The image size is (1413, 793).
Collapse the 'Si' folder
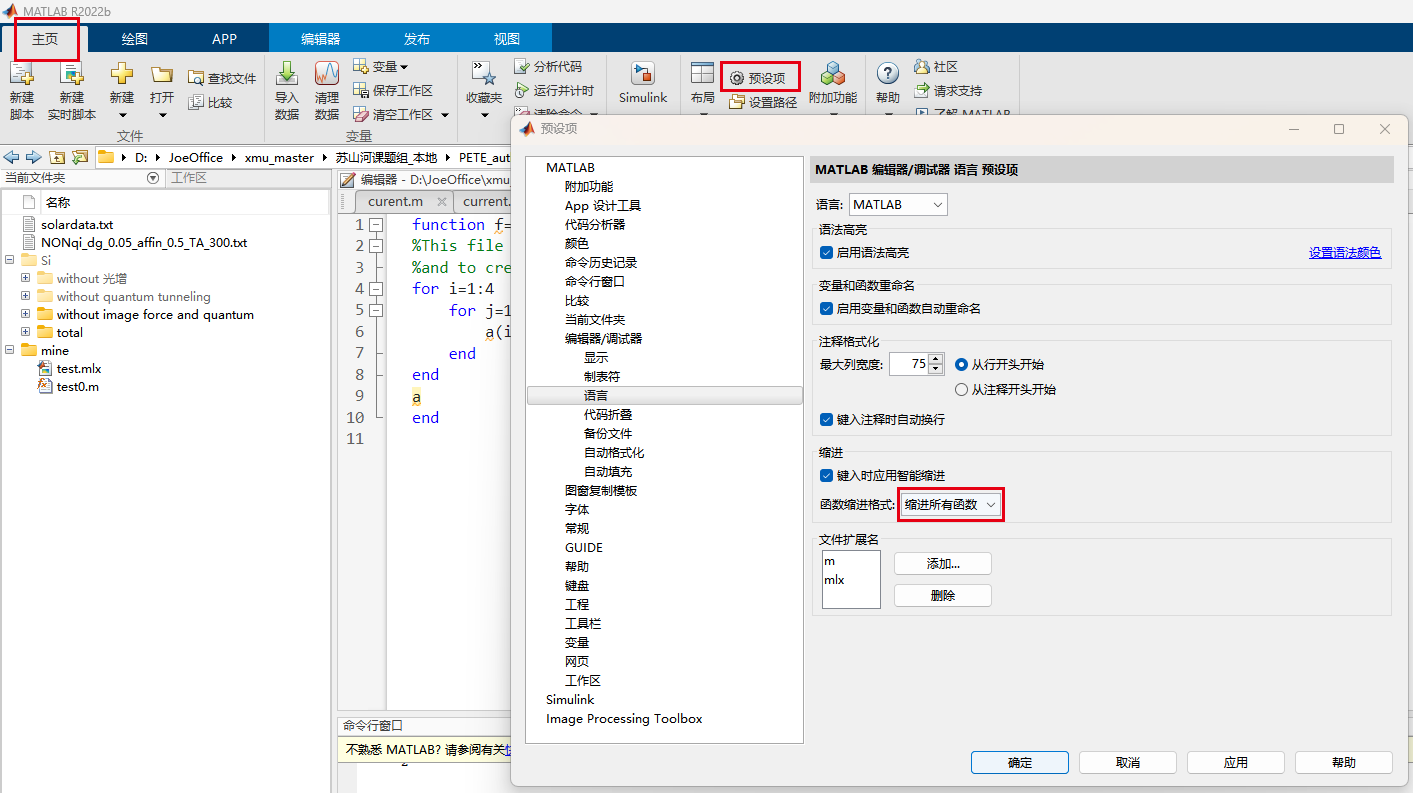click(9, 261)
